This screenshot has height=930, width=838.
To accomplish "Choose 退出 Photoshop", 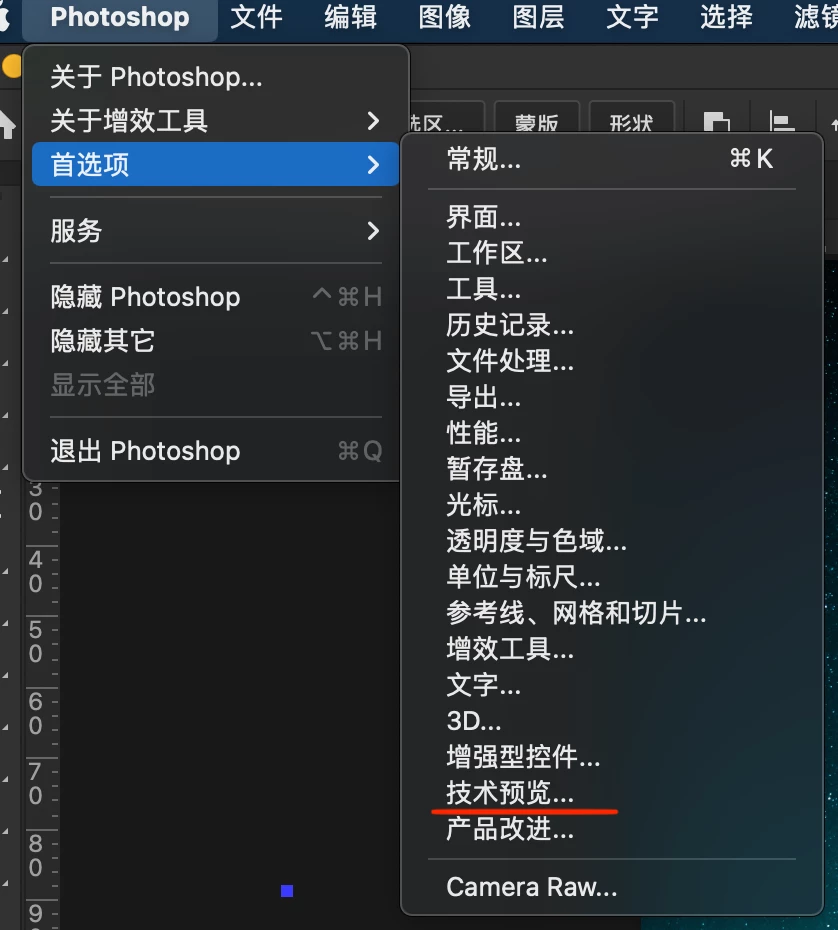I will point(215,451).
